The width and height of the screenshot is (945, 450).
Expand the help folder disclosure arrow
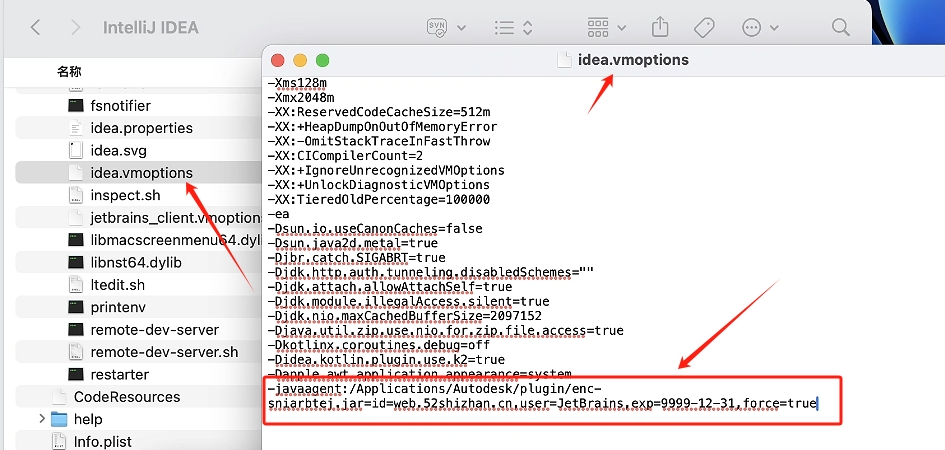point(42,419)
